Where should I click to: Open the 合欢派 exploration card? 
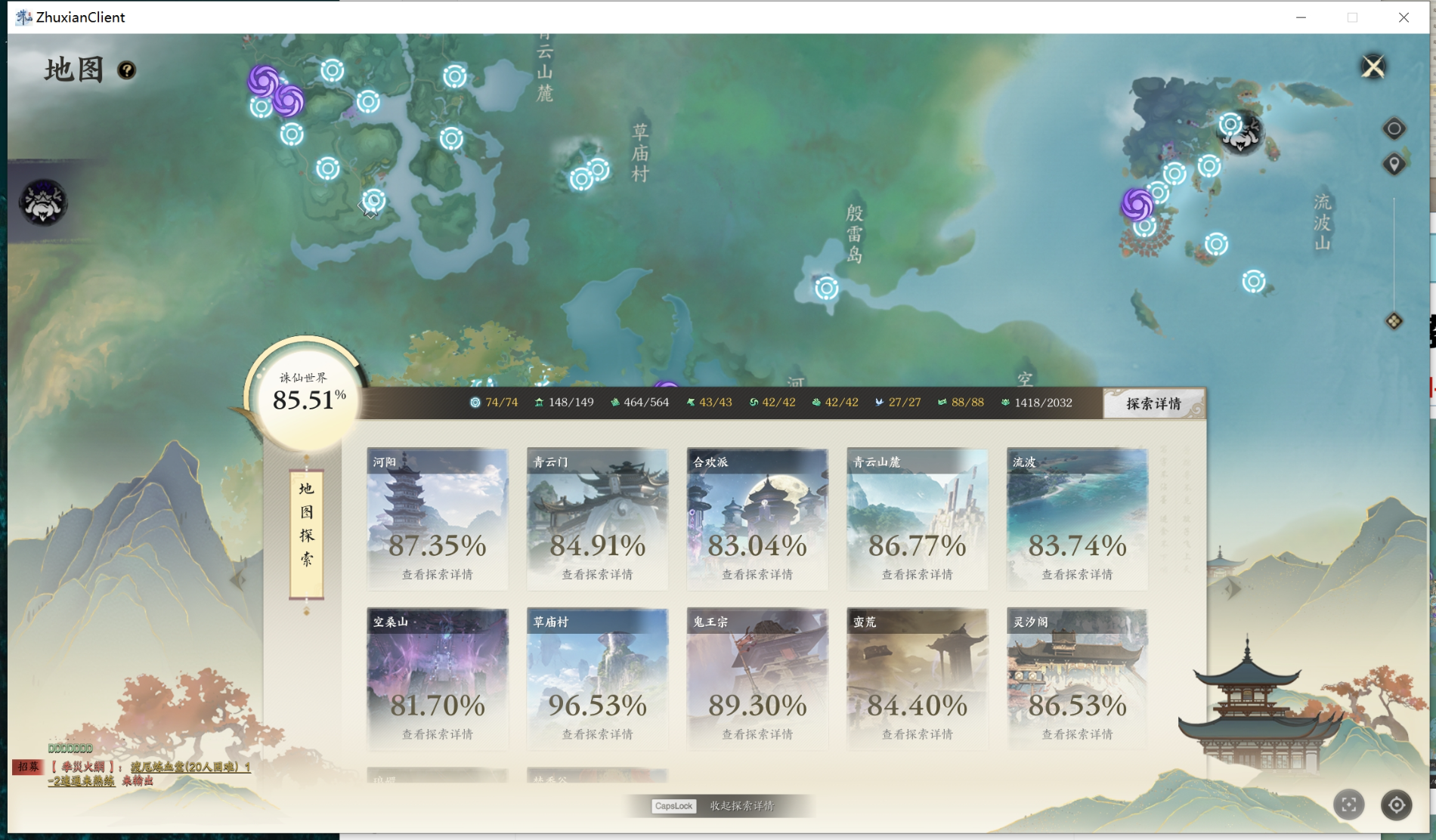[757, 519]
